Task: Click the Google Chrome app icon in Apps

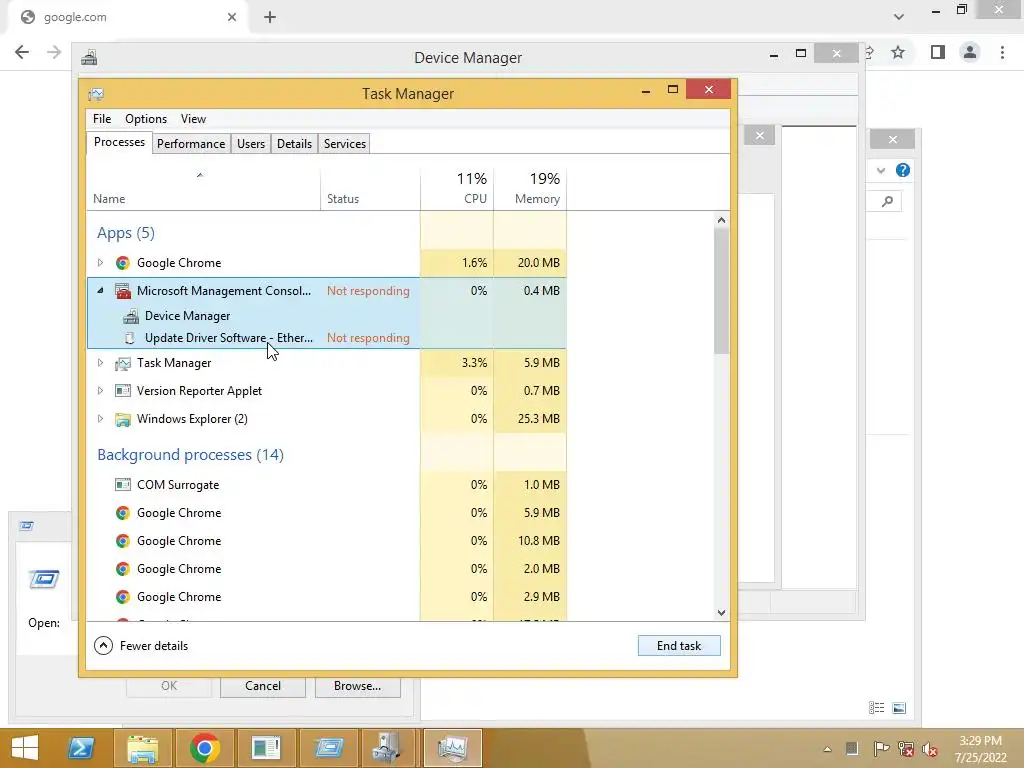Action: [122, 263]
